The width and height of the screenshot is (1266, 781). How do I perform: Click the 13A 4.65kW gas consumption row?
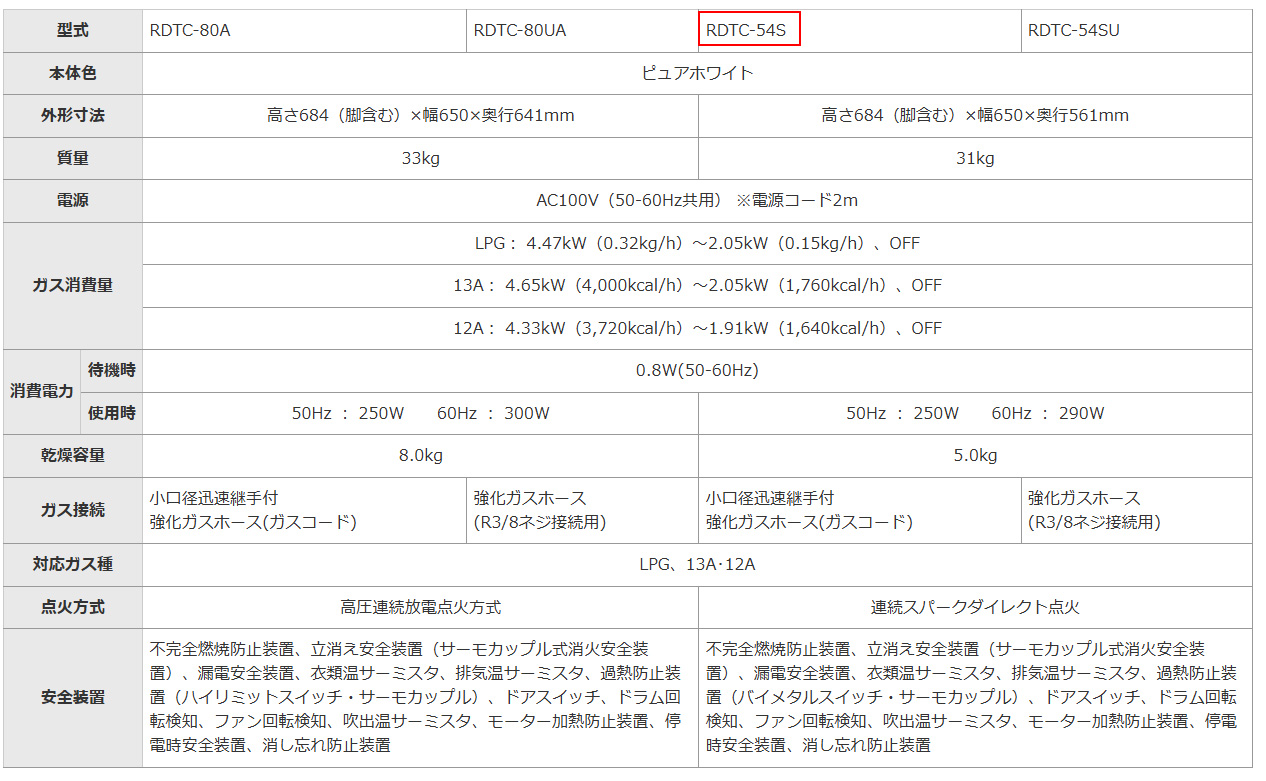697,285
